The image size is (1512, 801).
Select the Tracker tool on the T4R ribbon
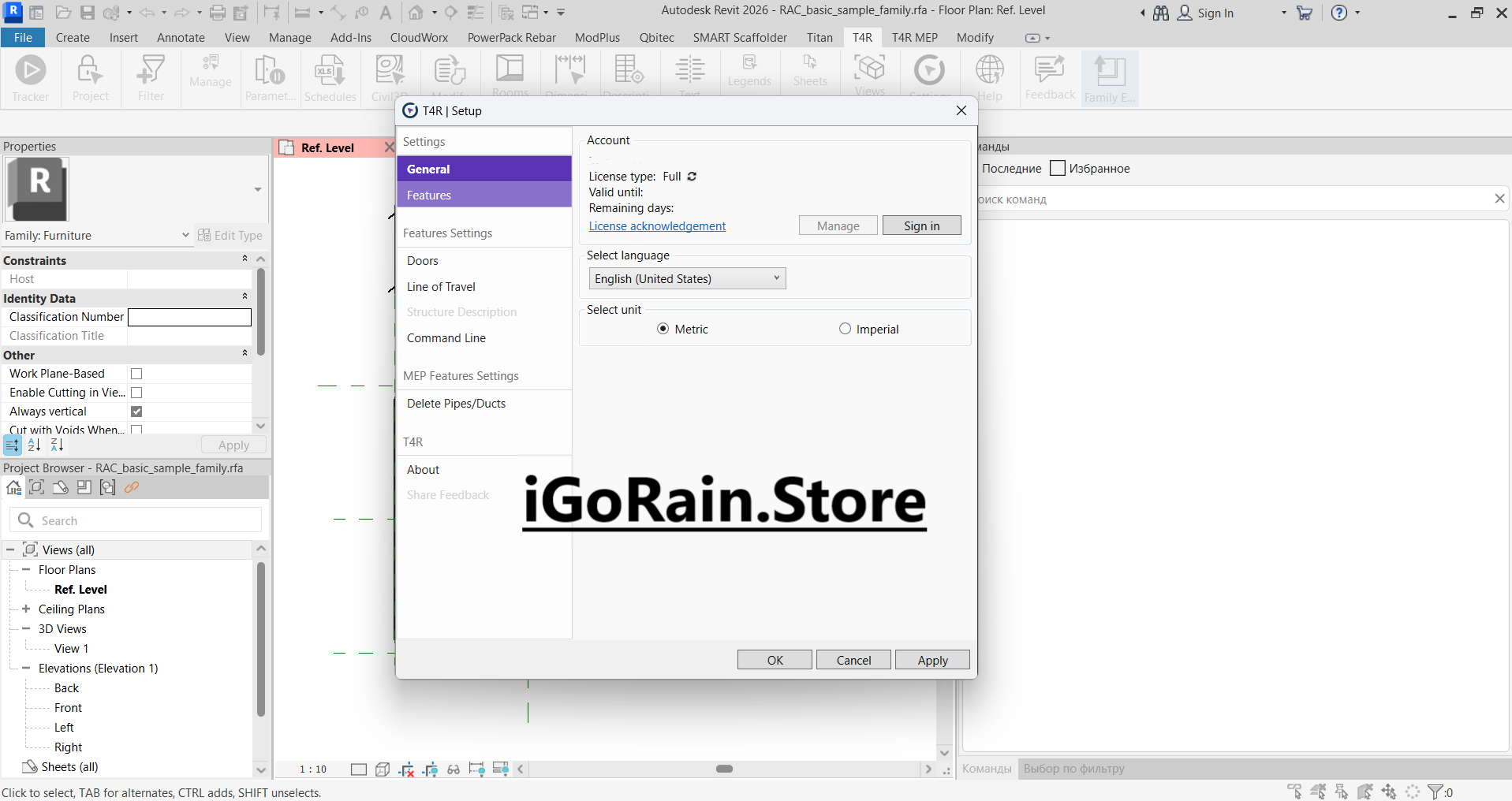coord(30,76)
